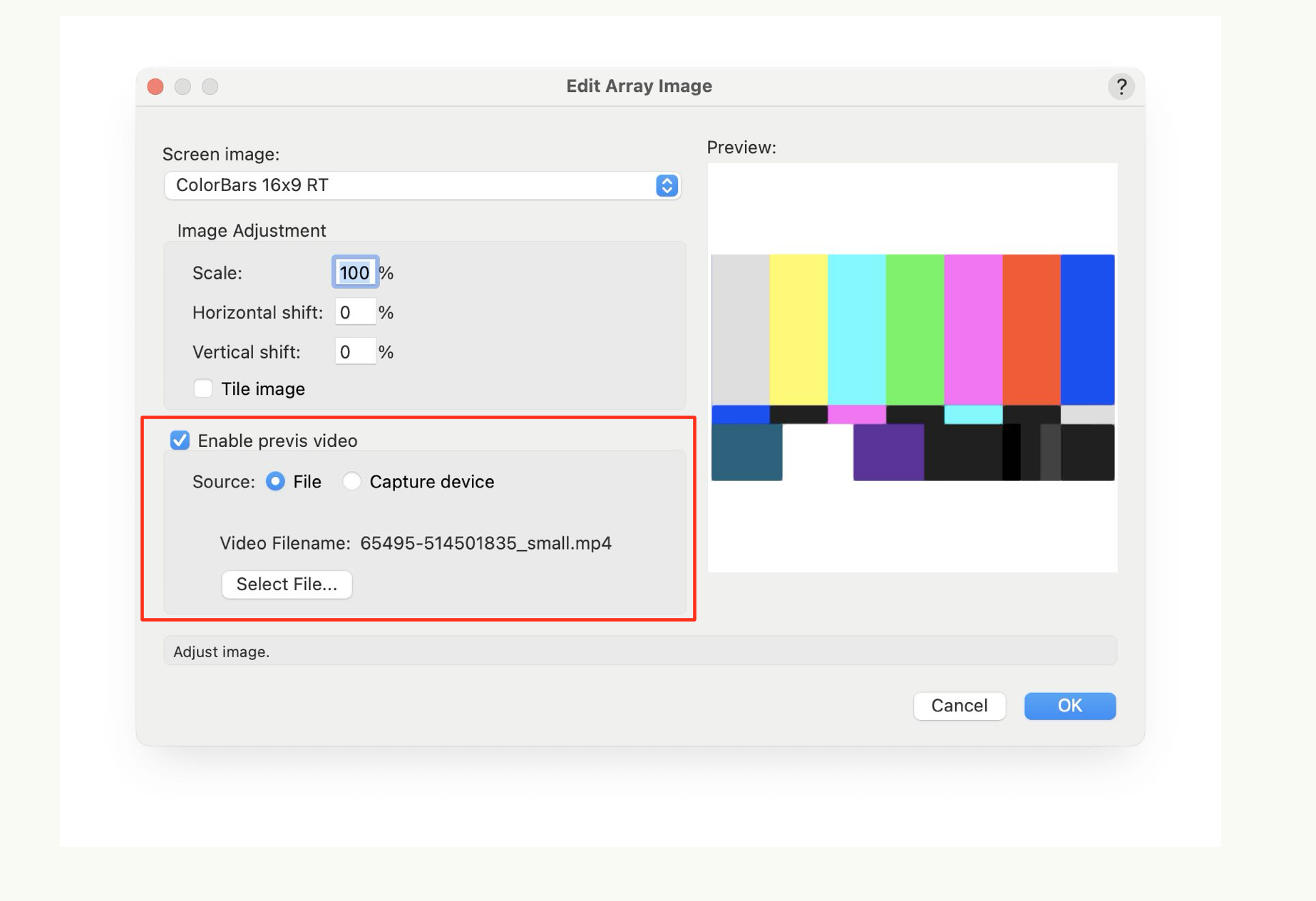Click the green zoom window button
This screenshot has width=1316, height=901.
pyautogui.click(x=210, y=86)
